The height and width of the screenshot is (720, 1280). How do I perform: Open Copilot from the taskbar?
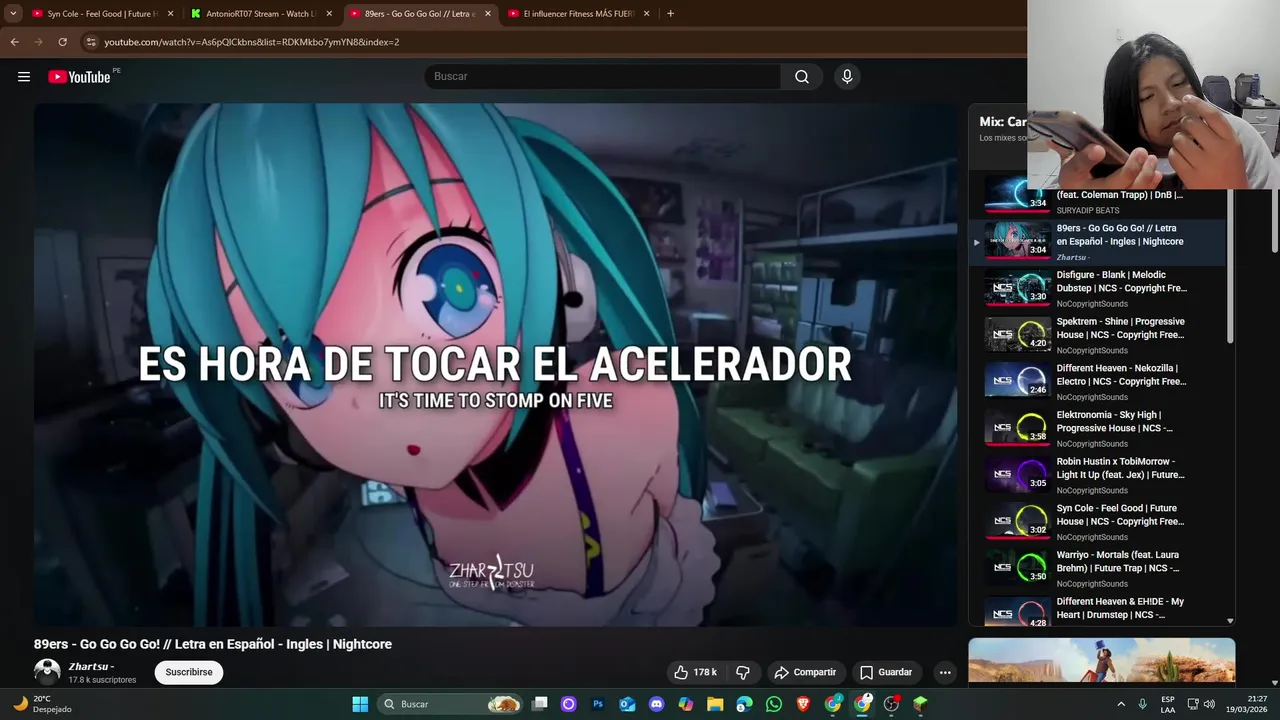[686, 704]
